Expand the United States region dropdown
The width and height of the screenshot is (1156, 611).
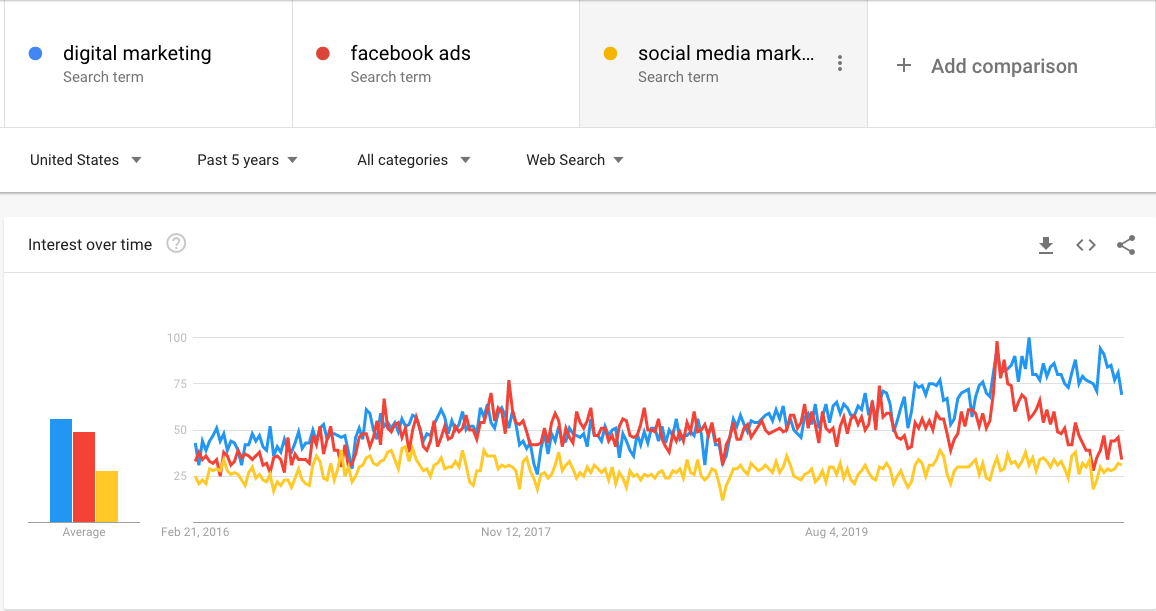pyautogui.click(x=86, y=160)
